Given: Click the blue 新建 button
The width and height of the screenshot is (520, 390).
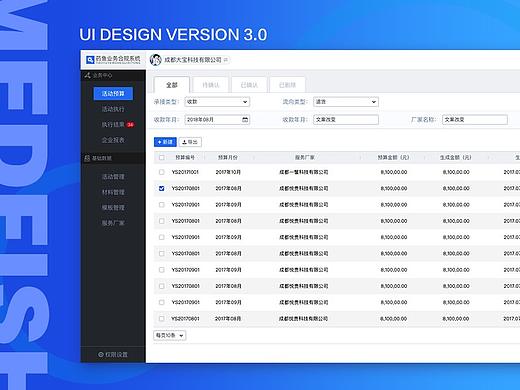Looking at the screenshot, I should coord(165,142).
